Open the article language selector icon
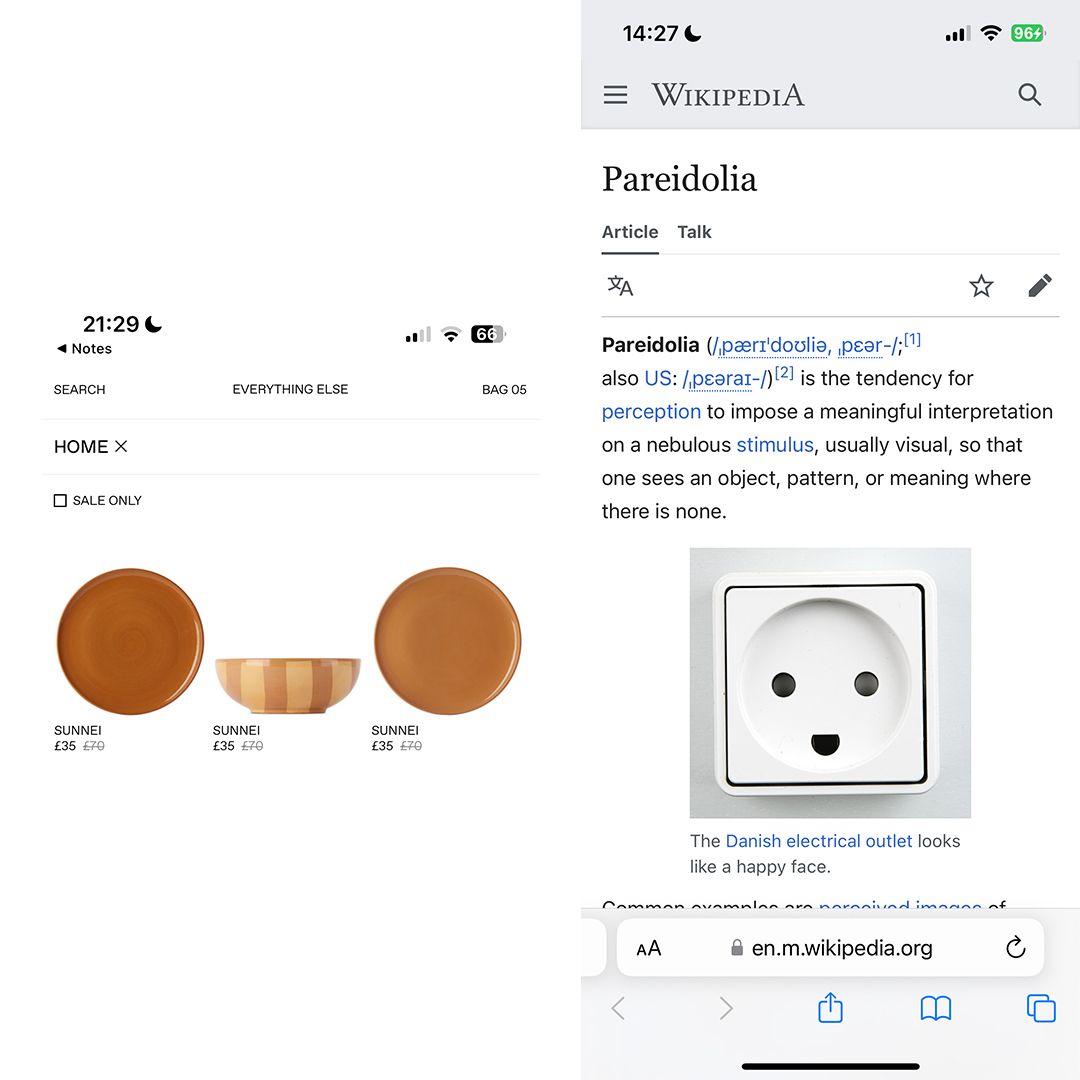The image size is (1080, 1080). (620, 285)
